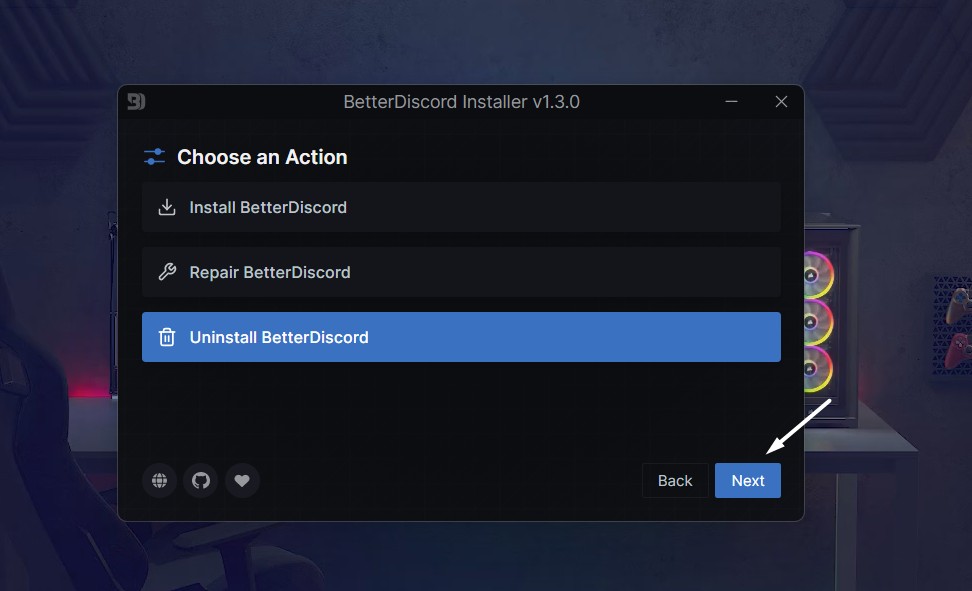
Task: Click the download icon for Install
Action: (167, 208)
